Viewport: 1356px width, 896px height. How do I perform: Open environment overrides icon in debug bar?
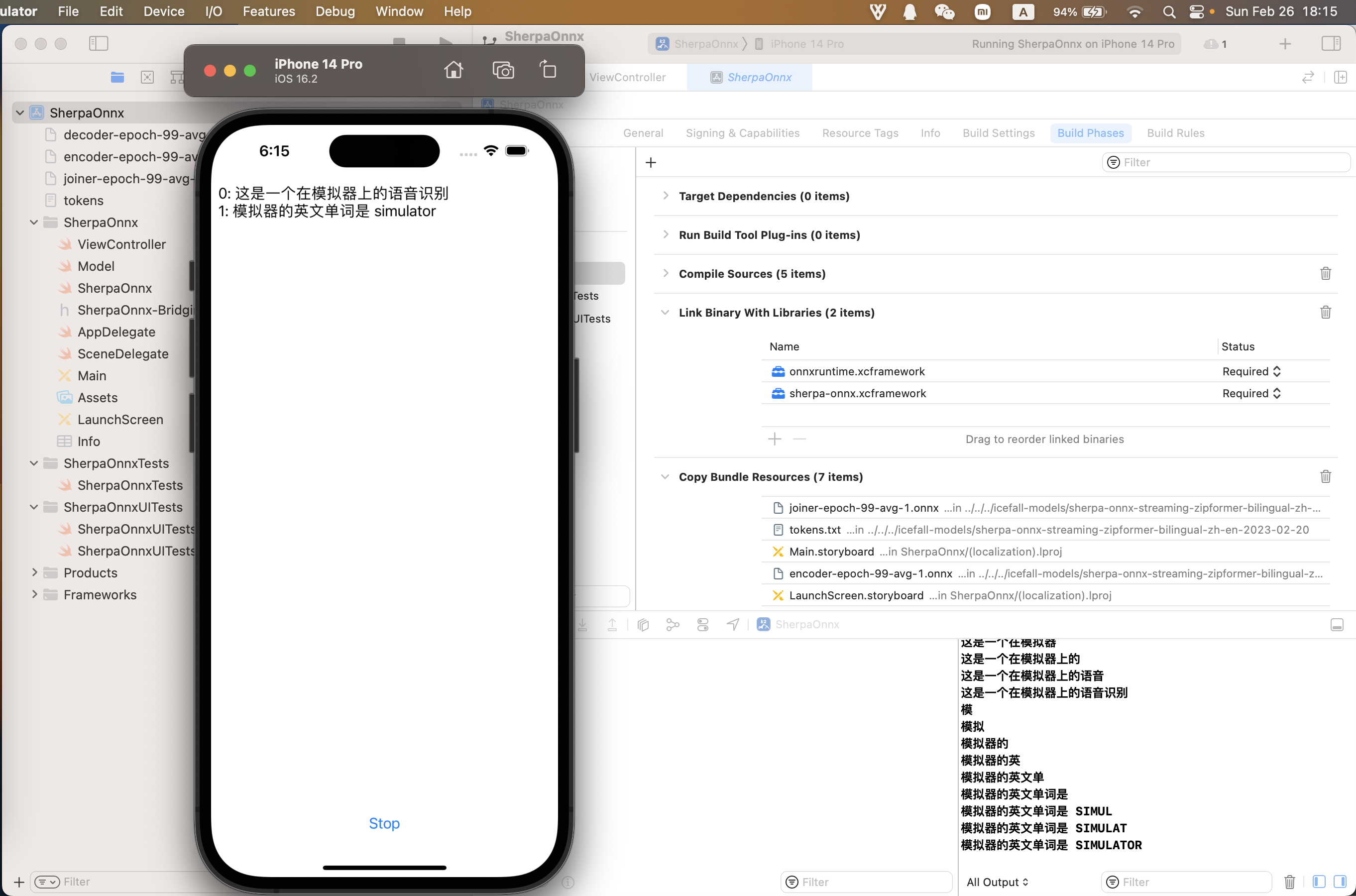703,625
